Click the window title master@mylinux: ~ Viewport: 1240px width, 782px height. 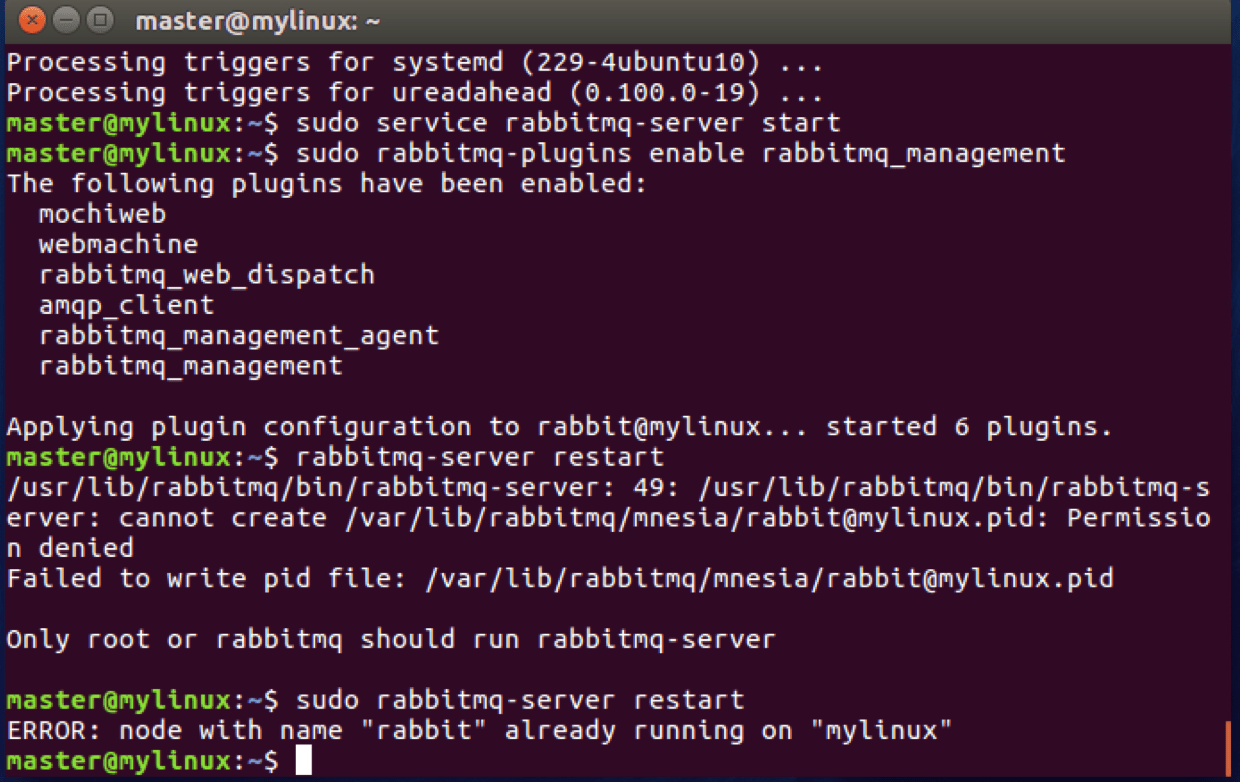(x=257, y=21)
